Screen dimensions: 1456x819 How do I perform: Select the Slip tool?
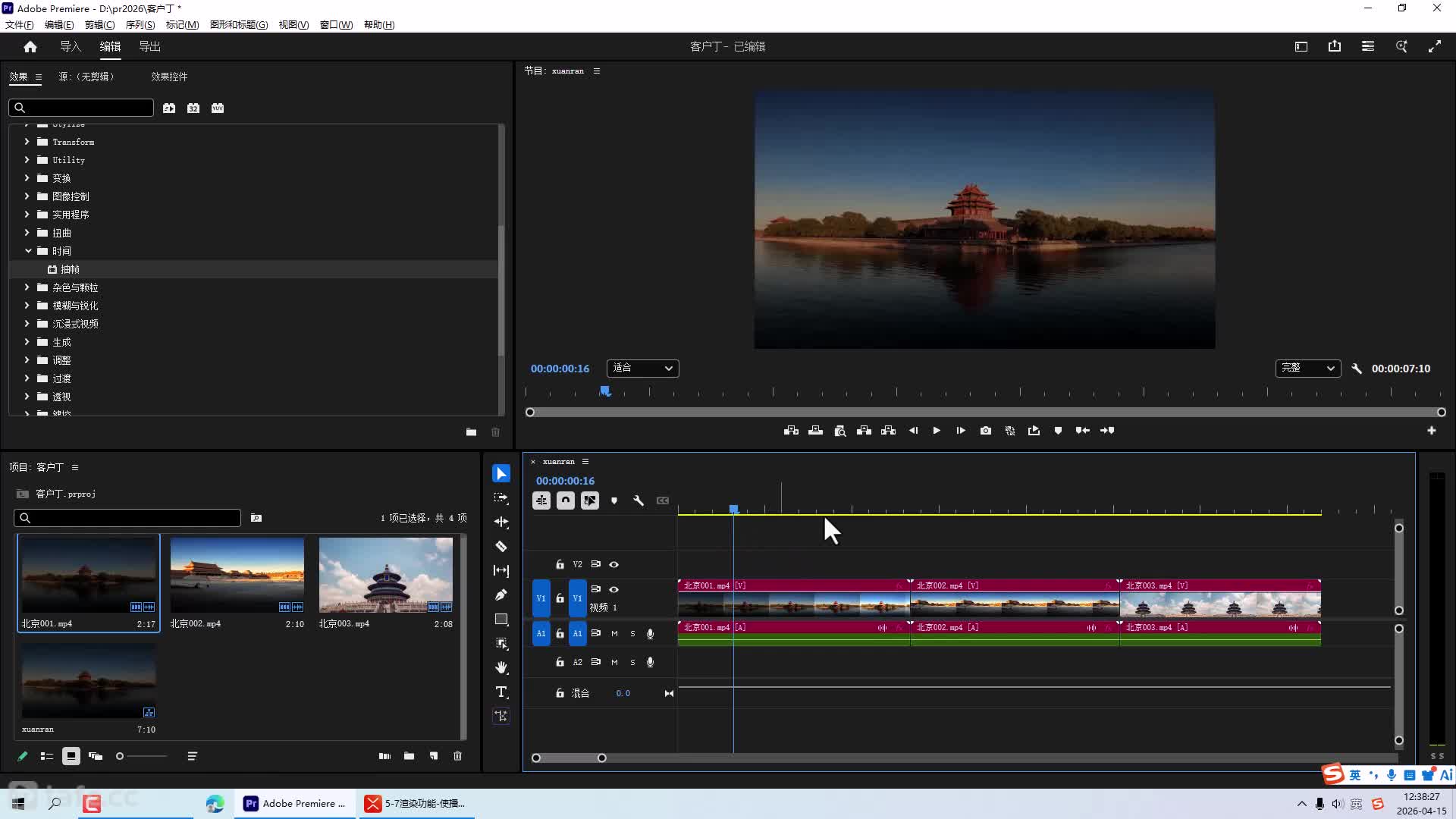(x=501, y=571)
